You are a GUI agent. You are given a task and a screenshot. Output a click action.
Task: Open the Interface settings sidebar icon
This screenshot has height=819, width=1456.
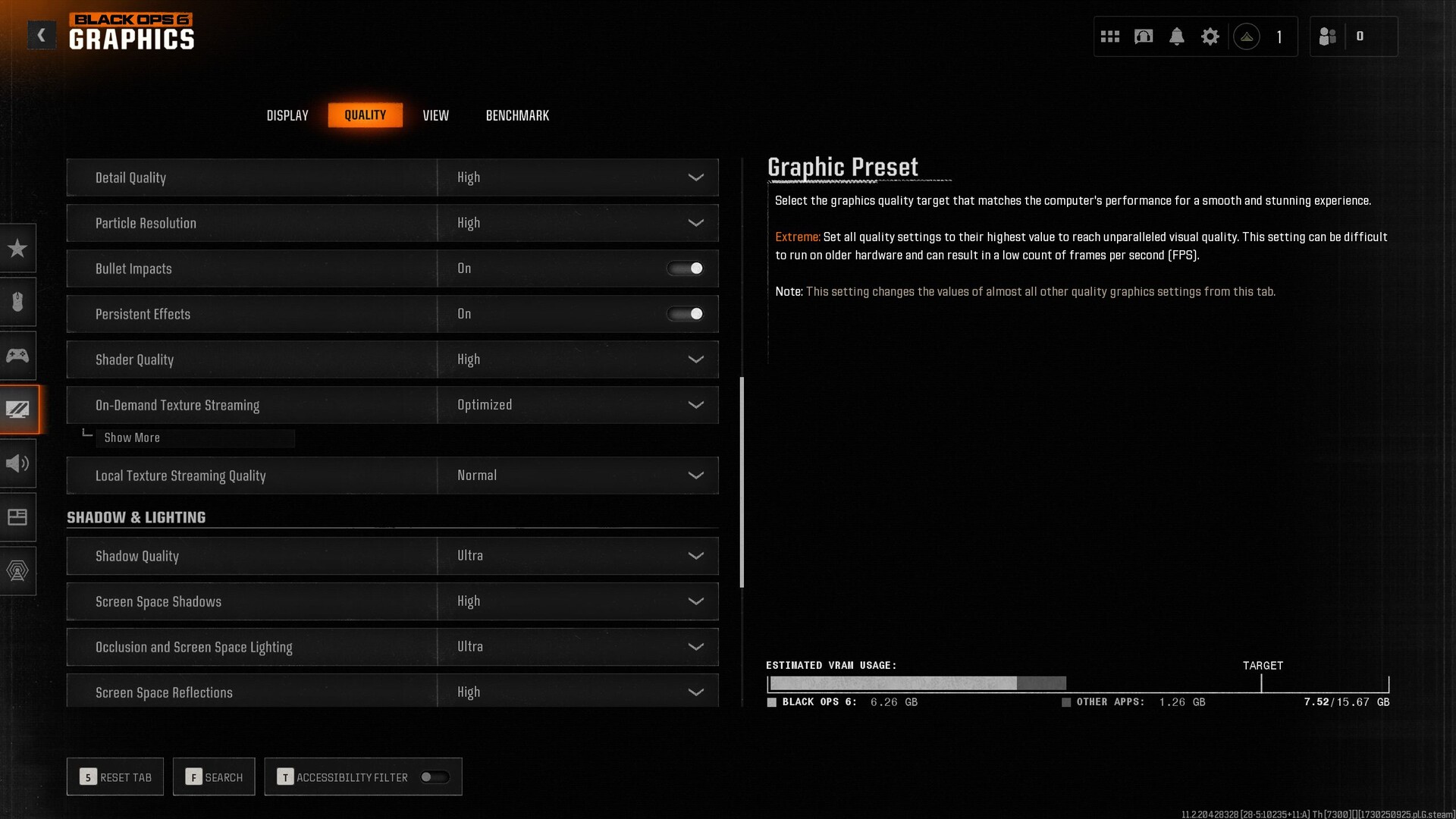point(17,517)
